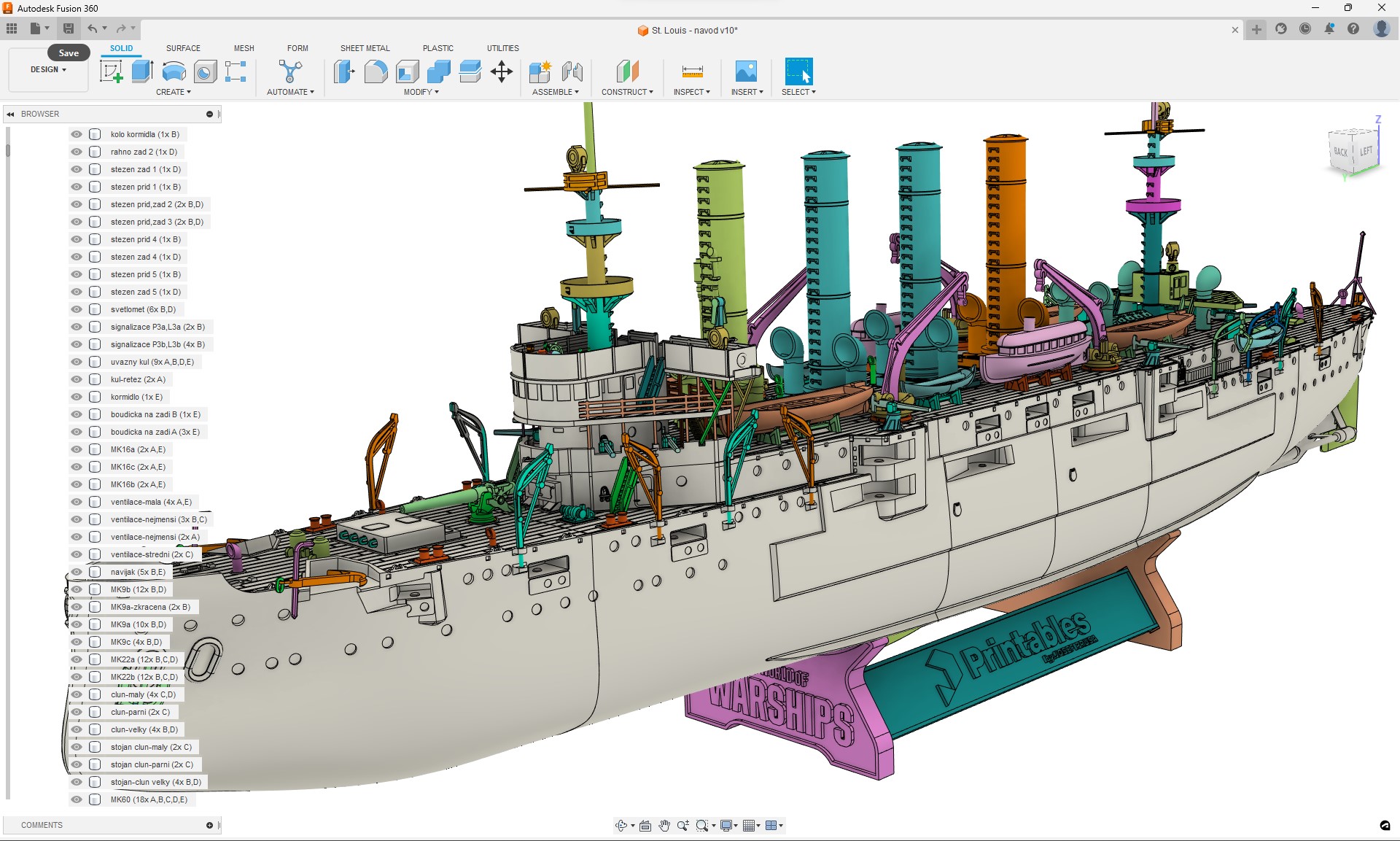Open the DESIGN workspace dropdown

[x=48, y=70]
